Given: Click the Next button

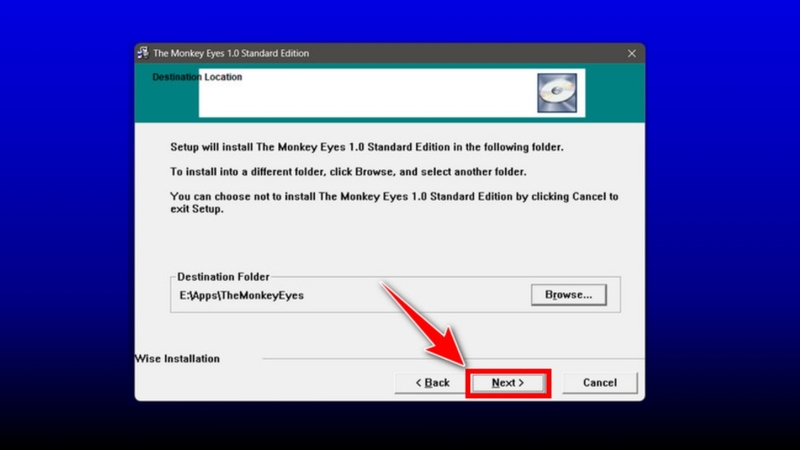Looking at the screenshot, I should 508,383.
